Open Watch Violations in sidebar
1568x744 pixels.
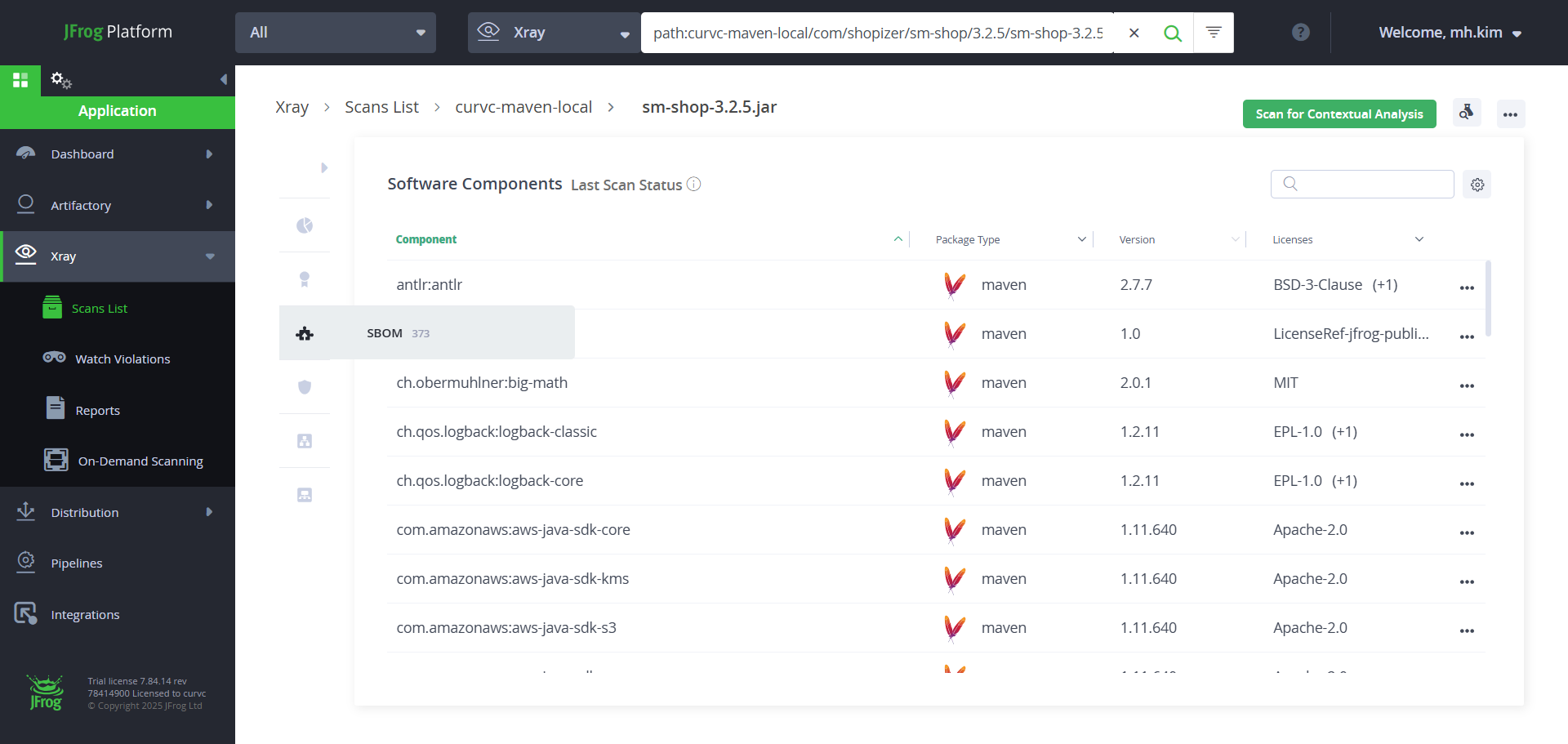coord(122,359)
